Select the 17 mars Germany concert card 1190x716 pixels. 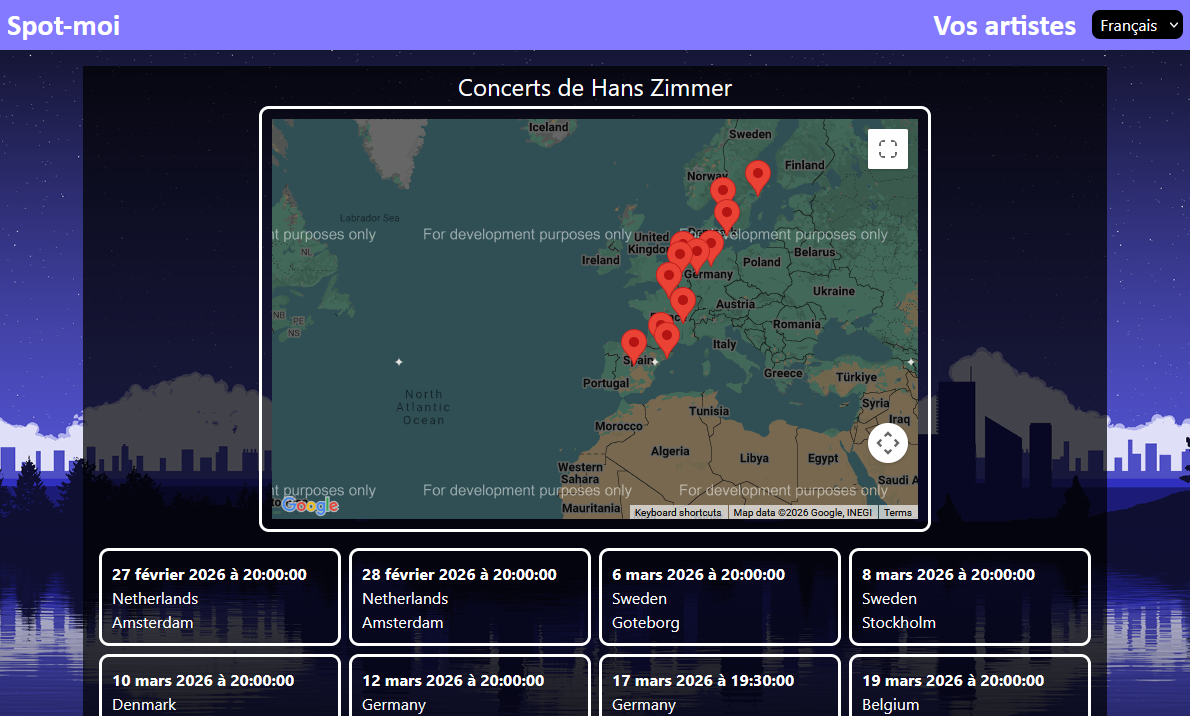click(x=719, y=690)
